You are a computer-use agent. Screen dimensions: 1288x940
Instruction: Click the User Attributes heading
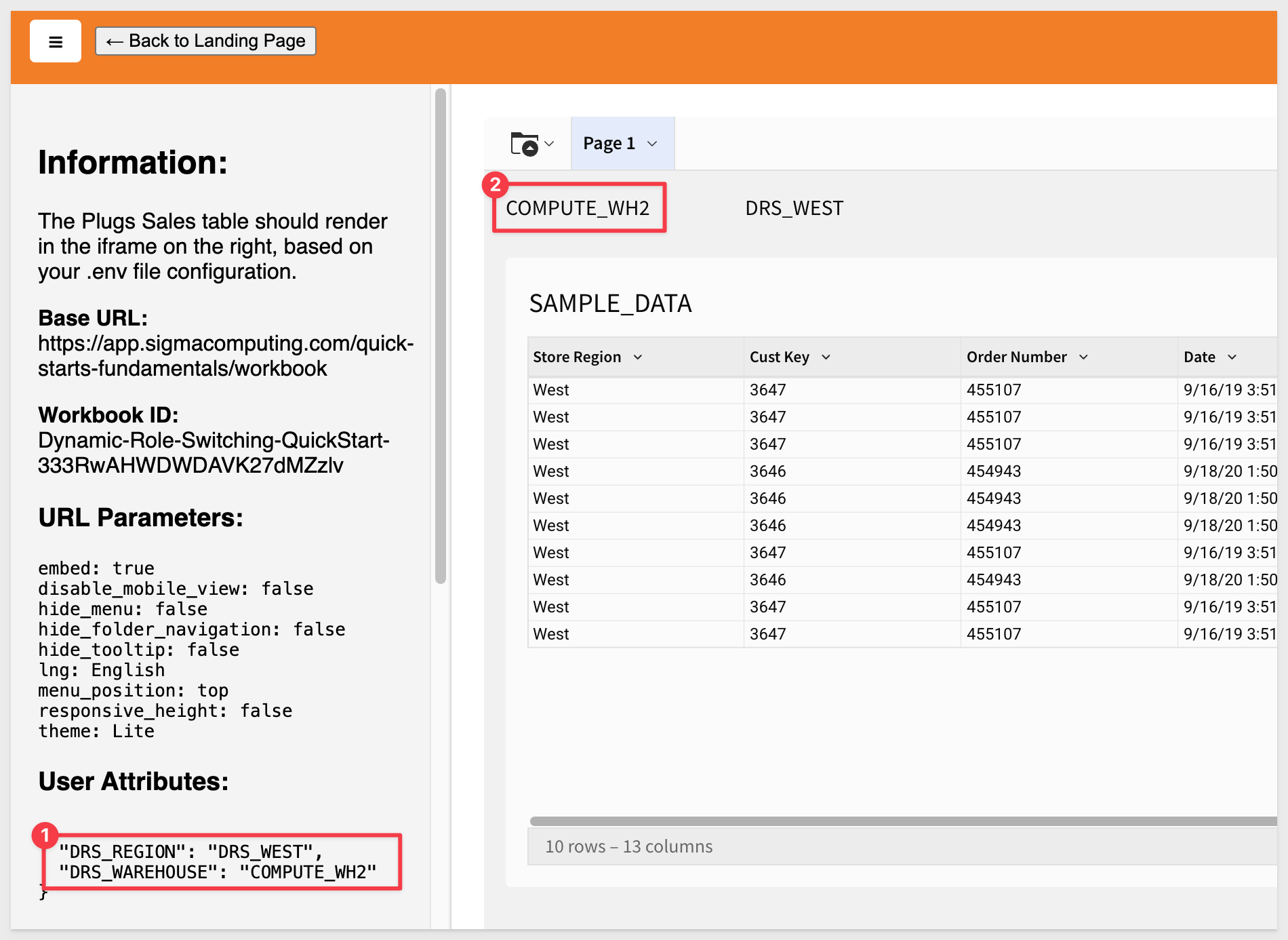pyautogui.click(x=134, y=781)
